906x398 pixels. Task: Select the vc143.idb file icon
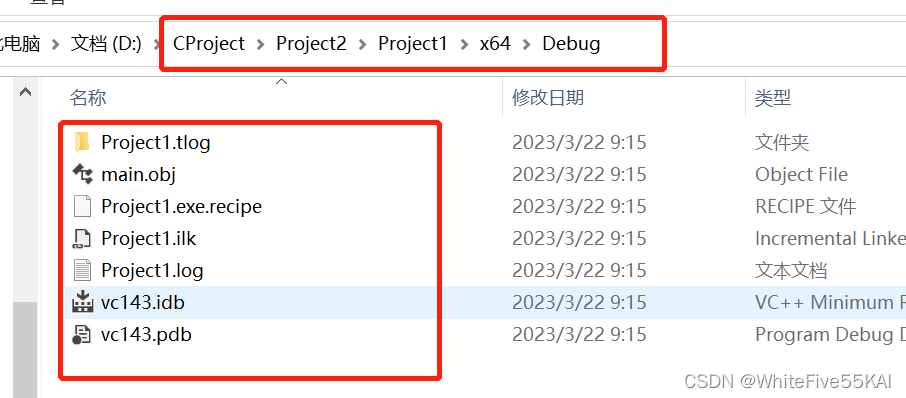click(82, 302)
